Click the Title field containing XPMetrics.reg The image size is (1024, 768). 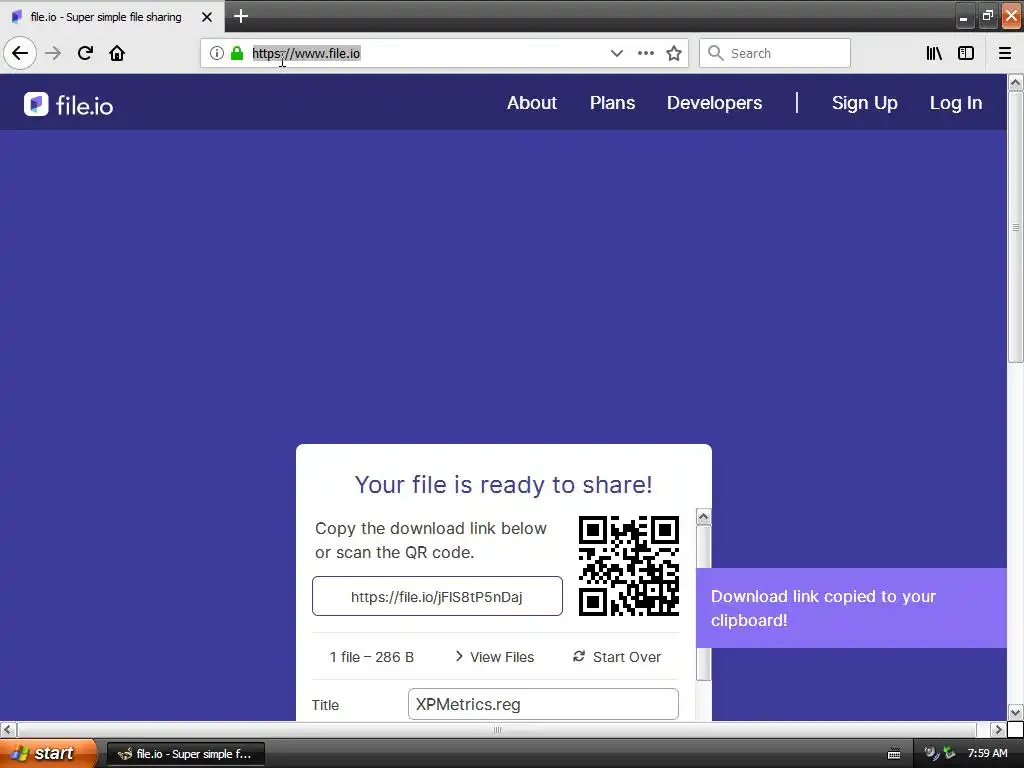click(543, 704)
